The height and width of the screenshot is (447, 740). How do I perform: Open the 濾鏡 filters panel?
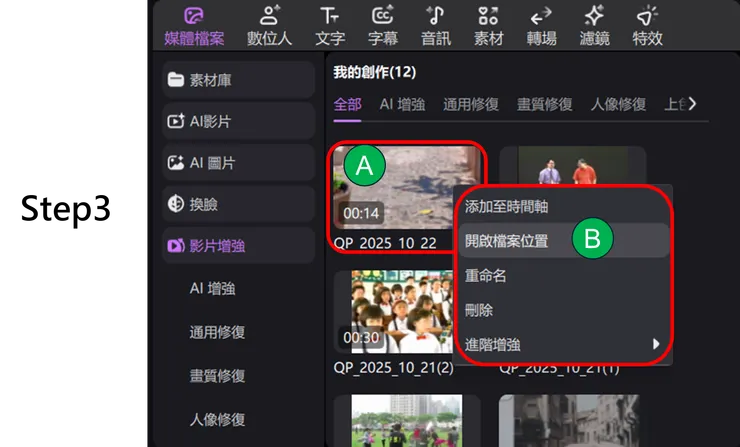coord(594,26)
